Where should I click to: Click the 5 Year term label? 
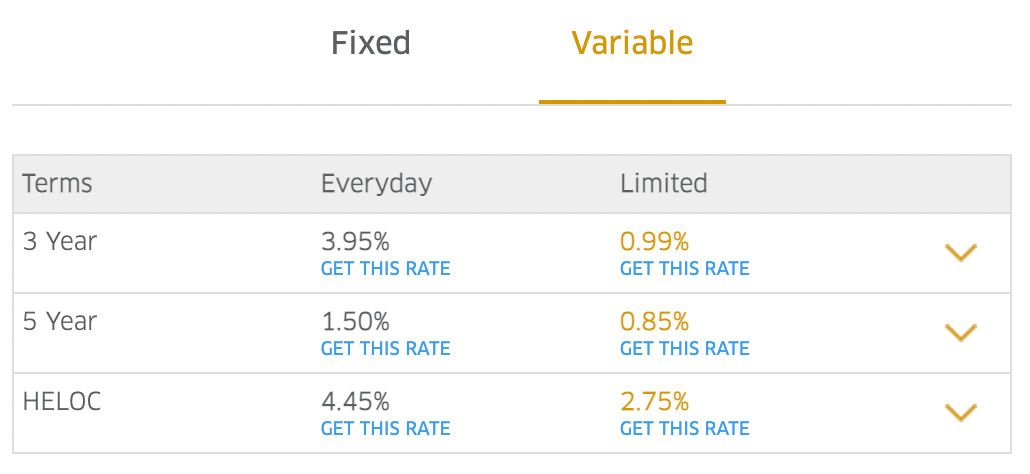click(x=60, y=321)
